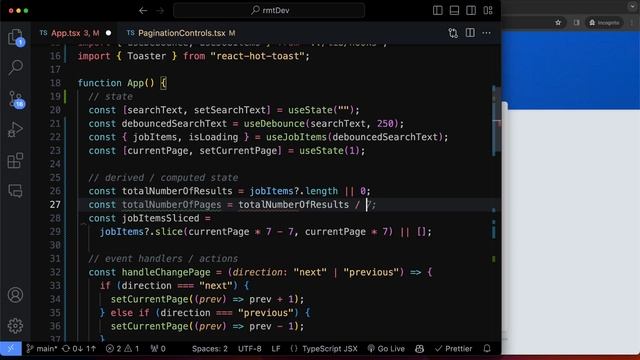Toggle the bottom panel layout icon
Image resolution: width=640 pixels, height=360 pixels.
(454, 11)
